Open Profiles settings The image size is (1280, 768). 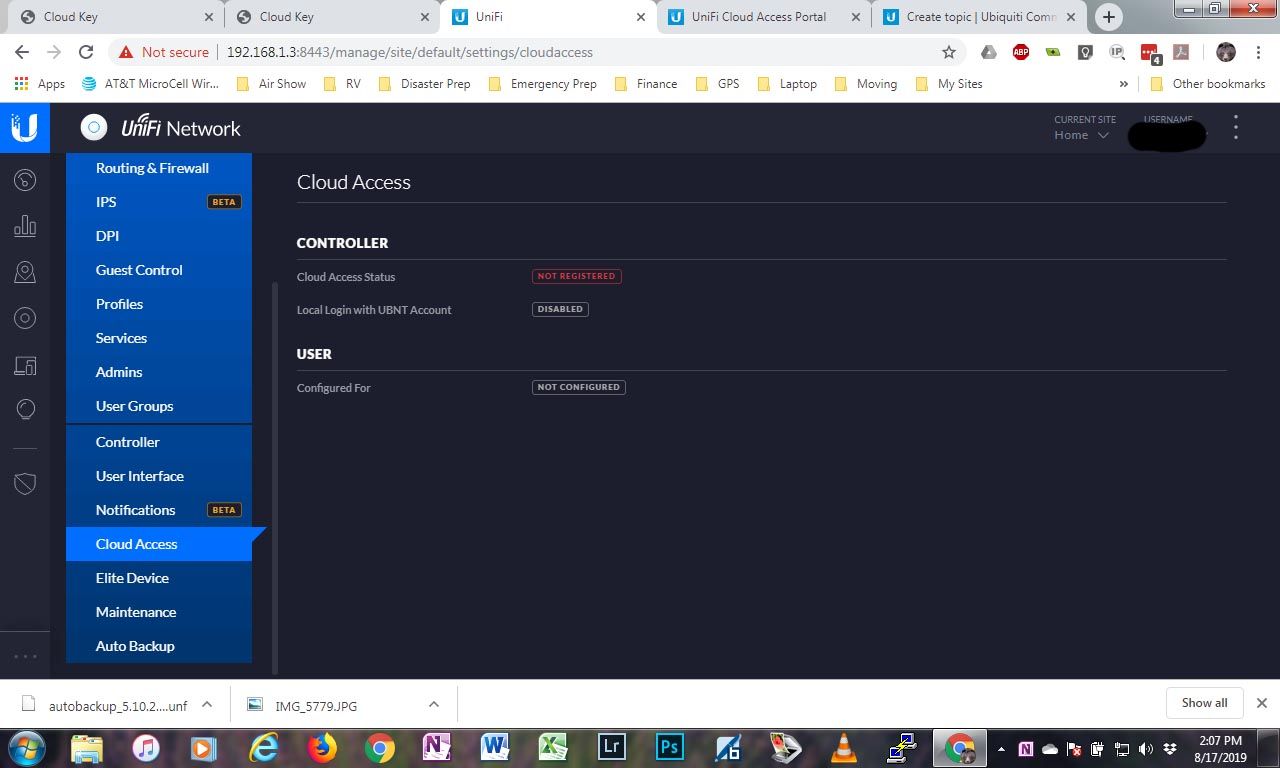point(159,304)
